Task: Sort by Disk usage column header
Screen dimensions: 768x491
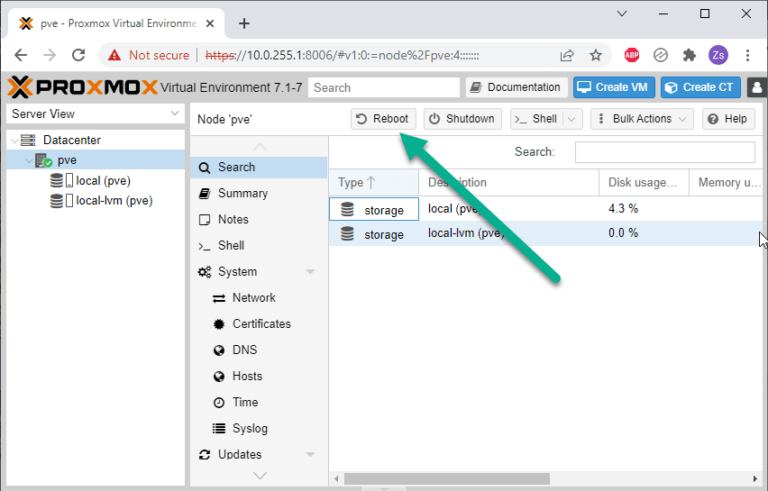Action: [644, 183]
